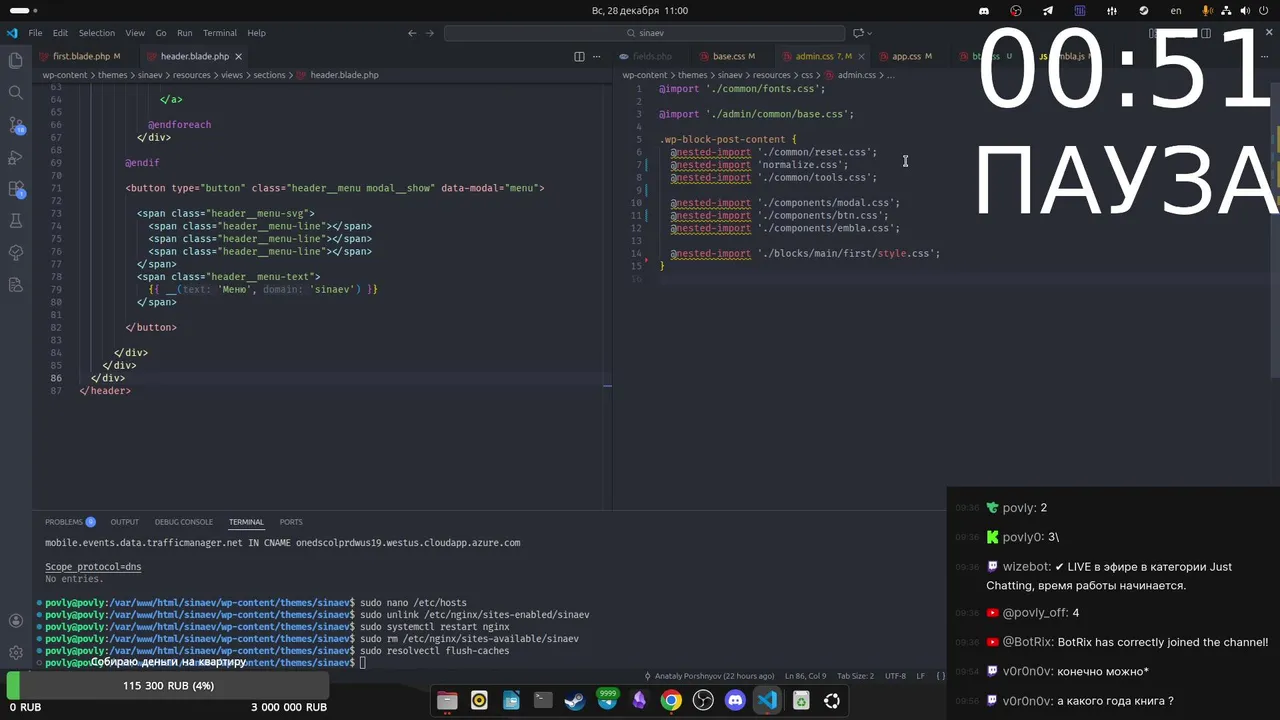Switch to DEBUG CONSOLE panel tab

(184, 522)
